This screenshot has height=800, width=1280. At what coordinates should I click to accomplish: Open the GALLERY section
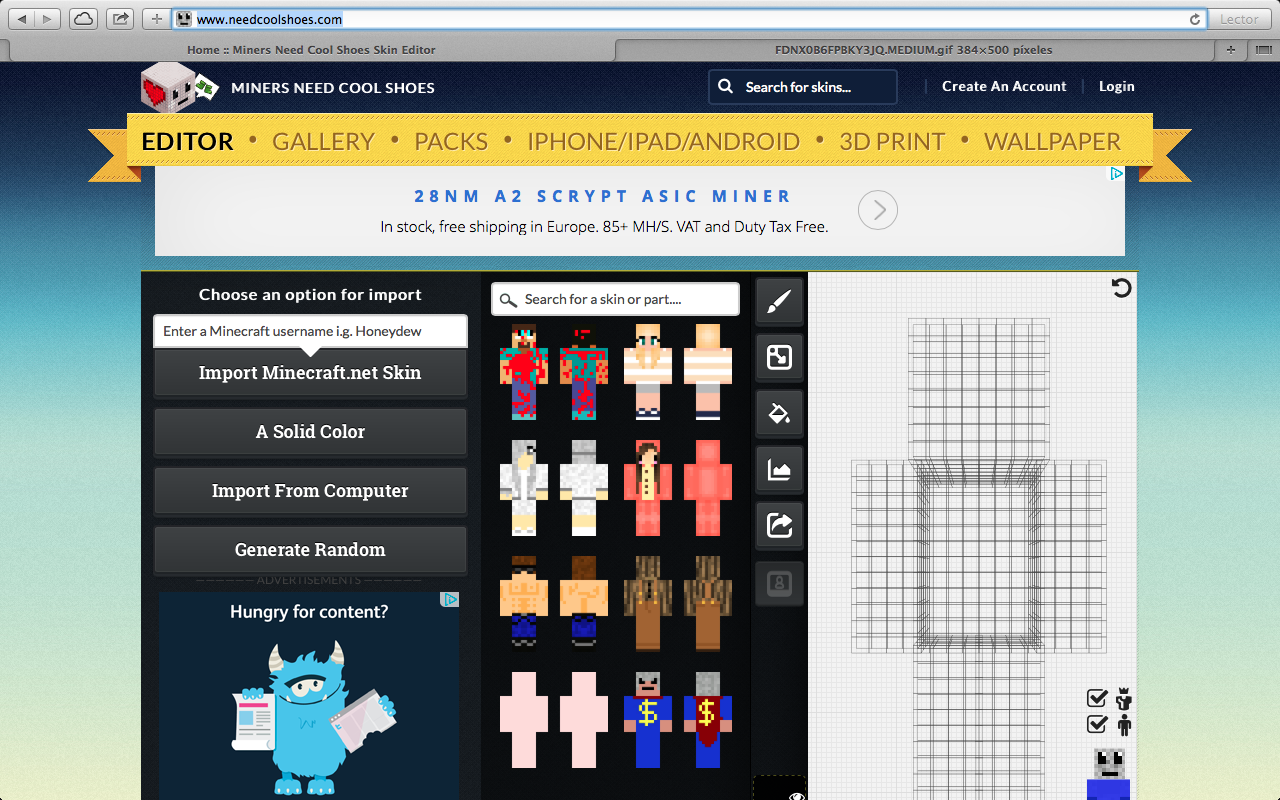pyautogui.click(x=323, y=142)
